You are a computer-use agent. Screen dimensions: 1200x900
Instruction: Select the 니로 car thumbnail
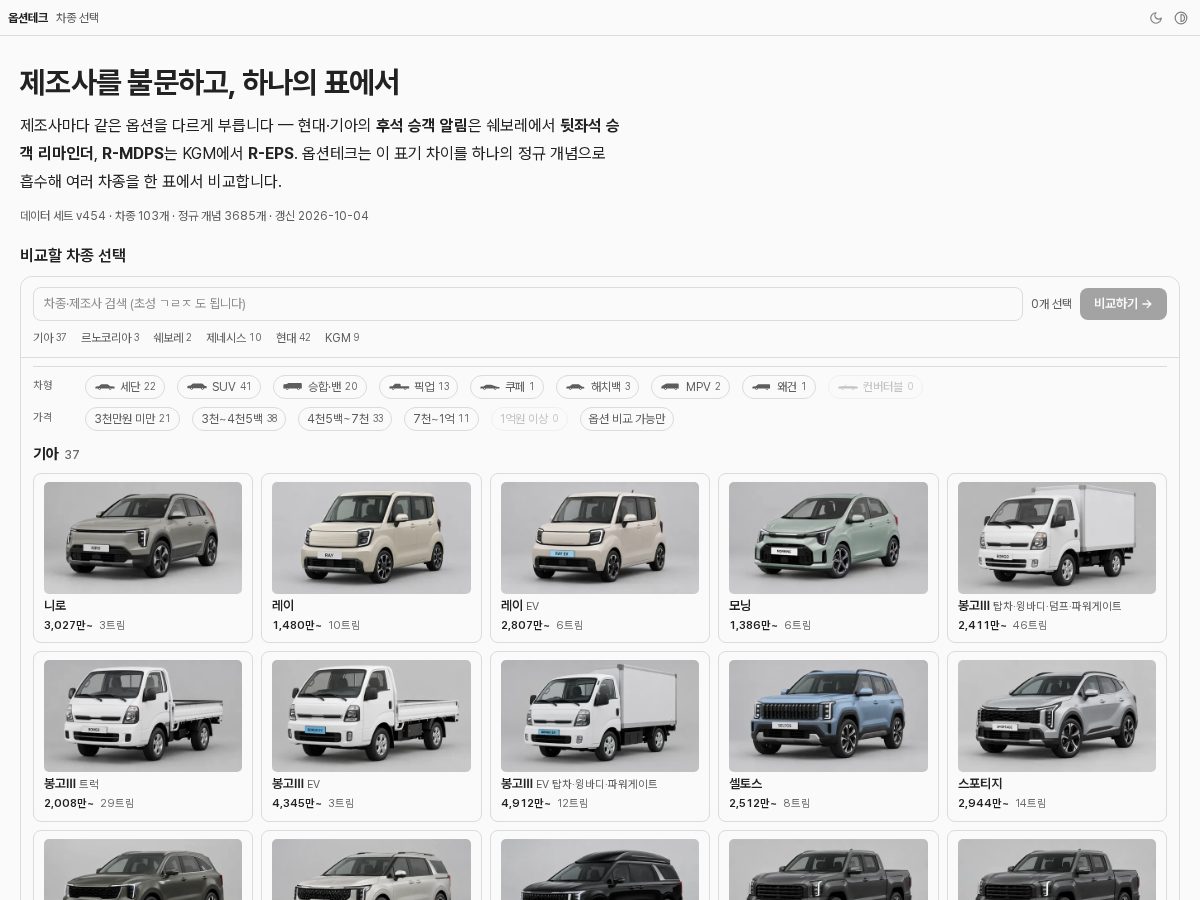[x=143, y=538]
